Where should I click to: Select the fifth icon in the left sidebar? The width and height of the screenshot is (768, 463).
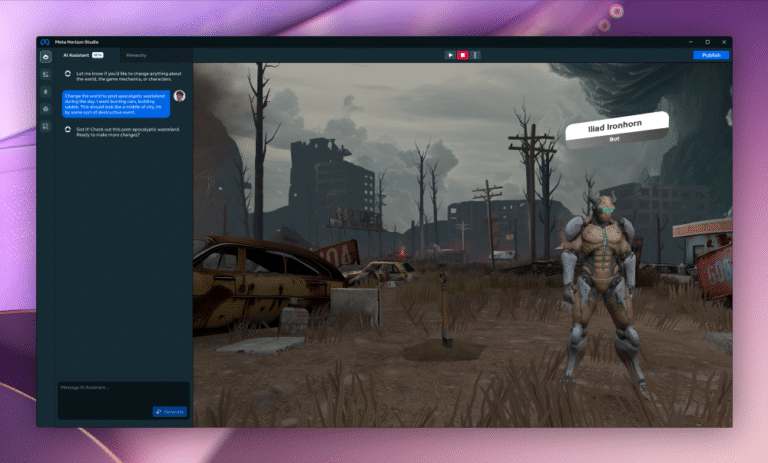45,125
